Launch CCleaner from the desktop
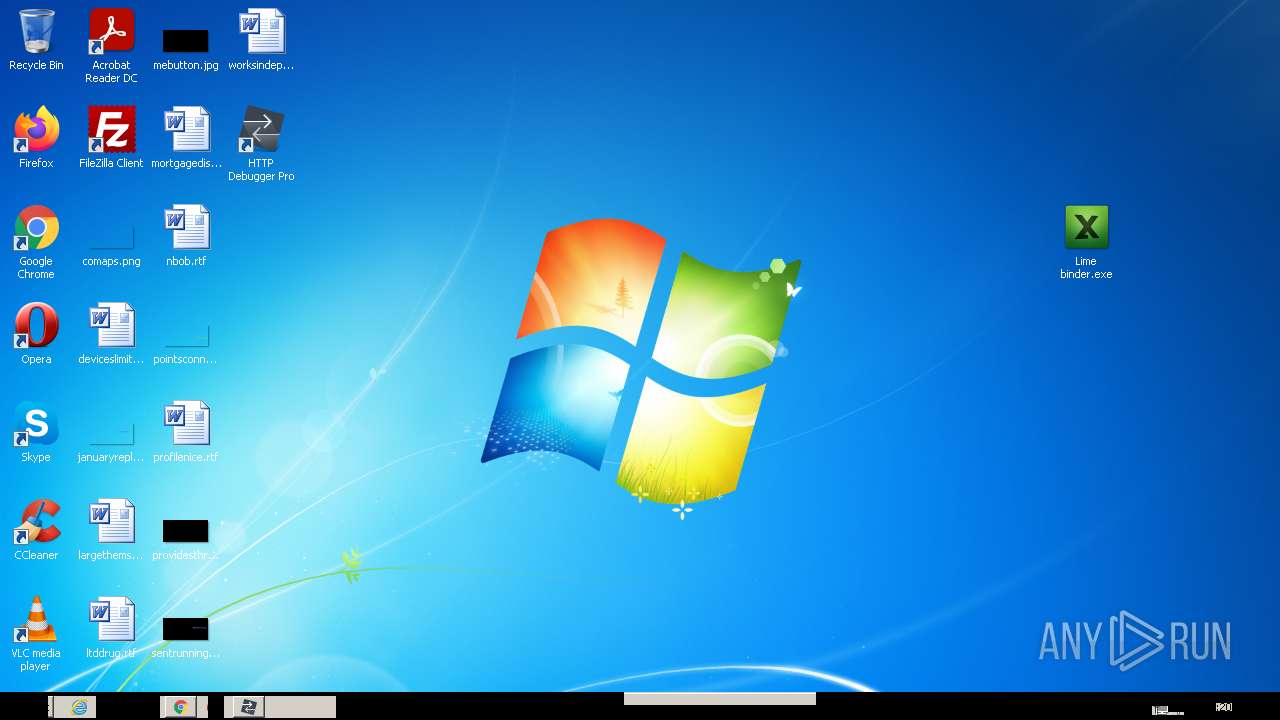1280x720 pixels. 36,530
